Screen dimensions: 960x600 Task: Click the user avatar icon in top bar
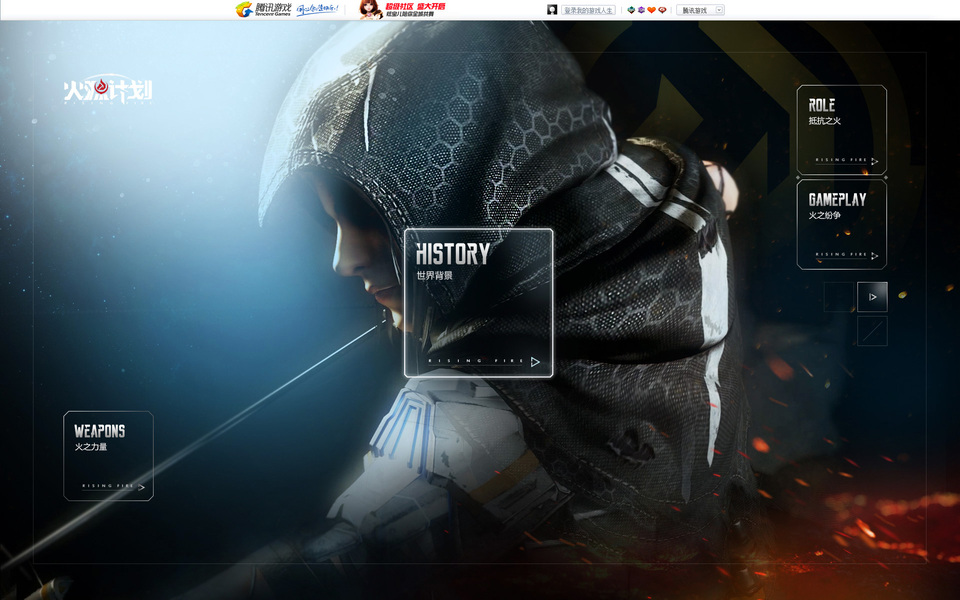[x=552, y=10]
